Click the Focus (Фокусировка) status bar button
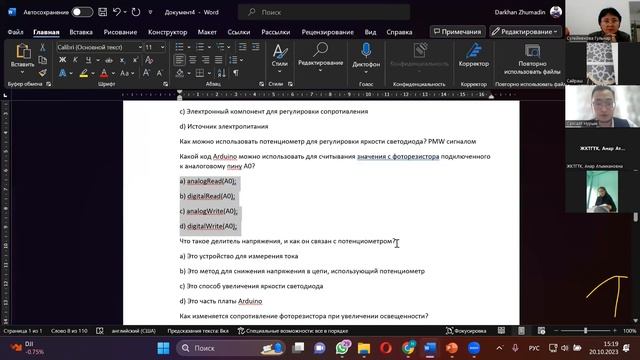Screen dimensions: 640x360 point(466,331)
